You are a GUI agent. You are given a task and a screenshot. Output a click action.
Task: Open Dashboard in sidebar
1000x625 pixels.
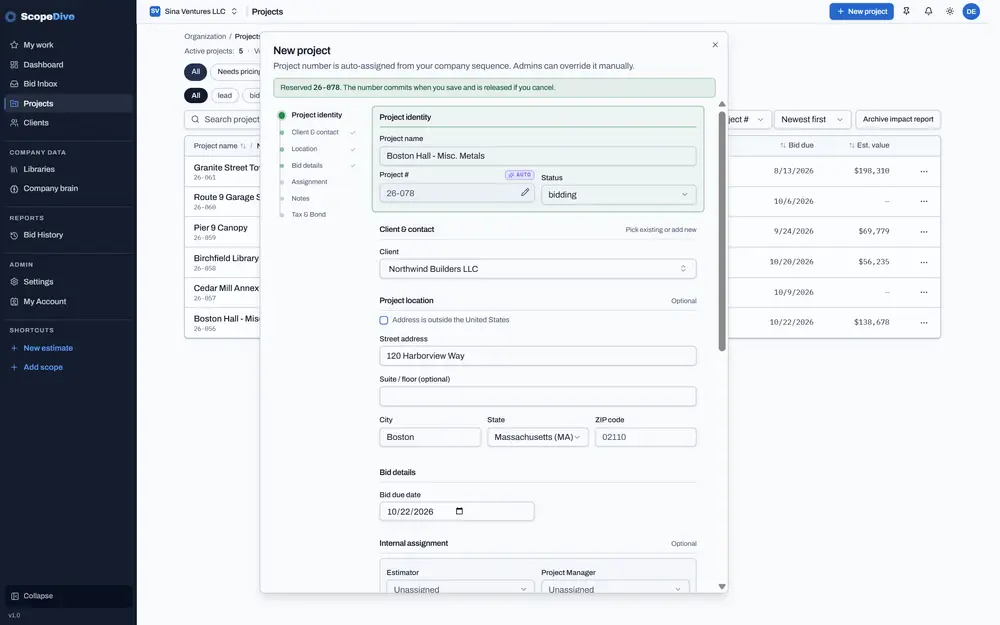[x=68, y=64]
